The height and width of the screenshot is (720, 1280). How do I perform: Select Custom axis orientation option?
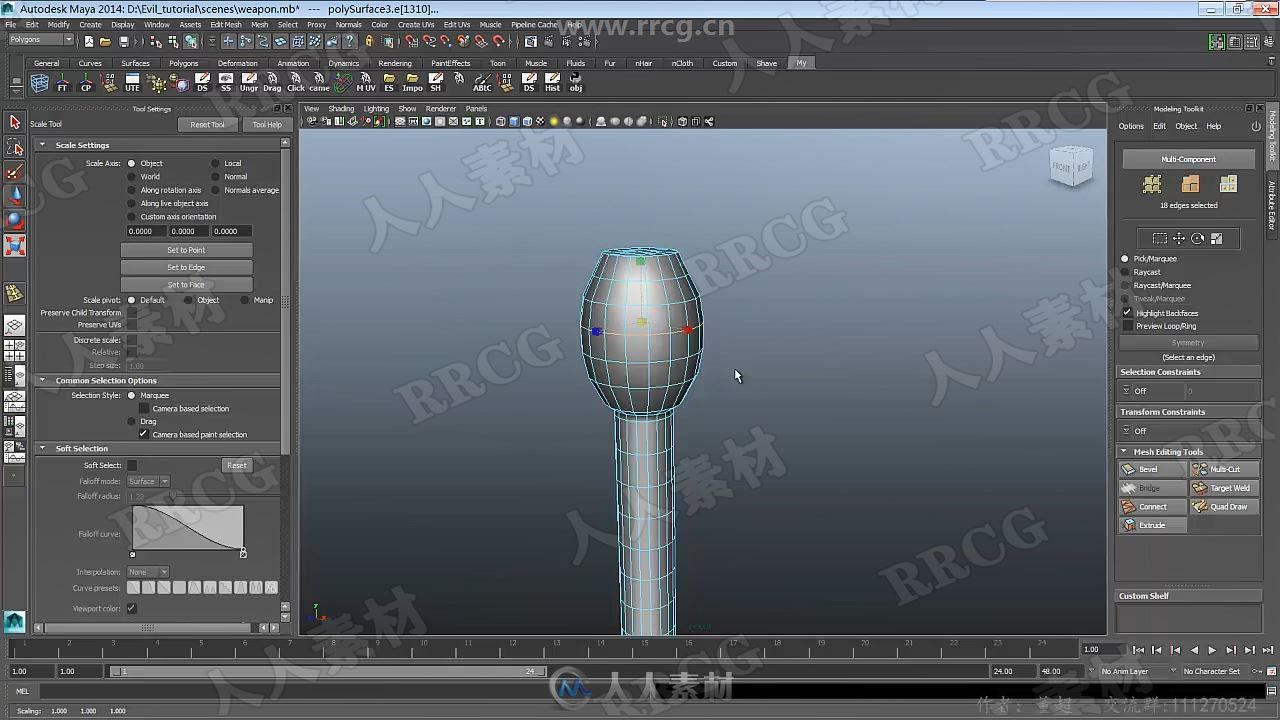[x=131, y=216]
